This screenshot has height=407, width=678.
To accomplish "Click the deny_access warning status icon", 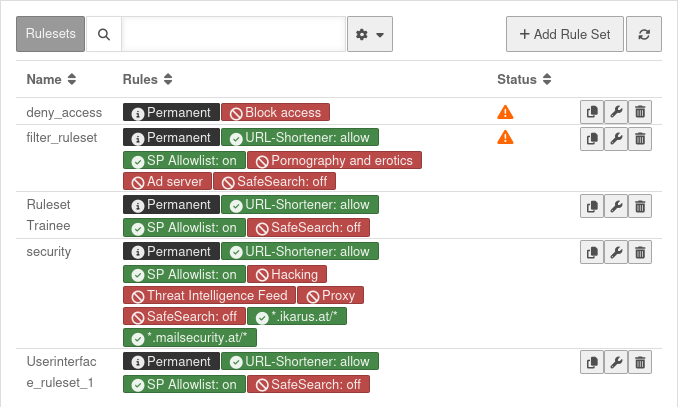I will (505, 112).
